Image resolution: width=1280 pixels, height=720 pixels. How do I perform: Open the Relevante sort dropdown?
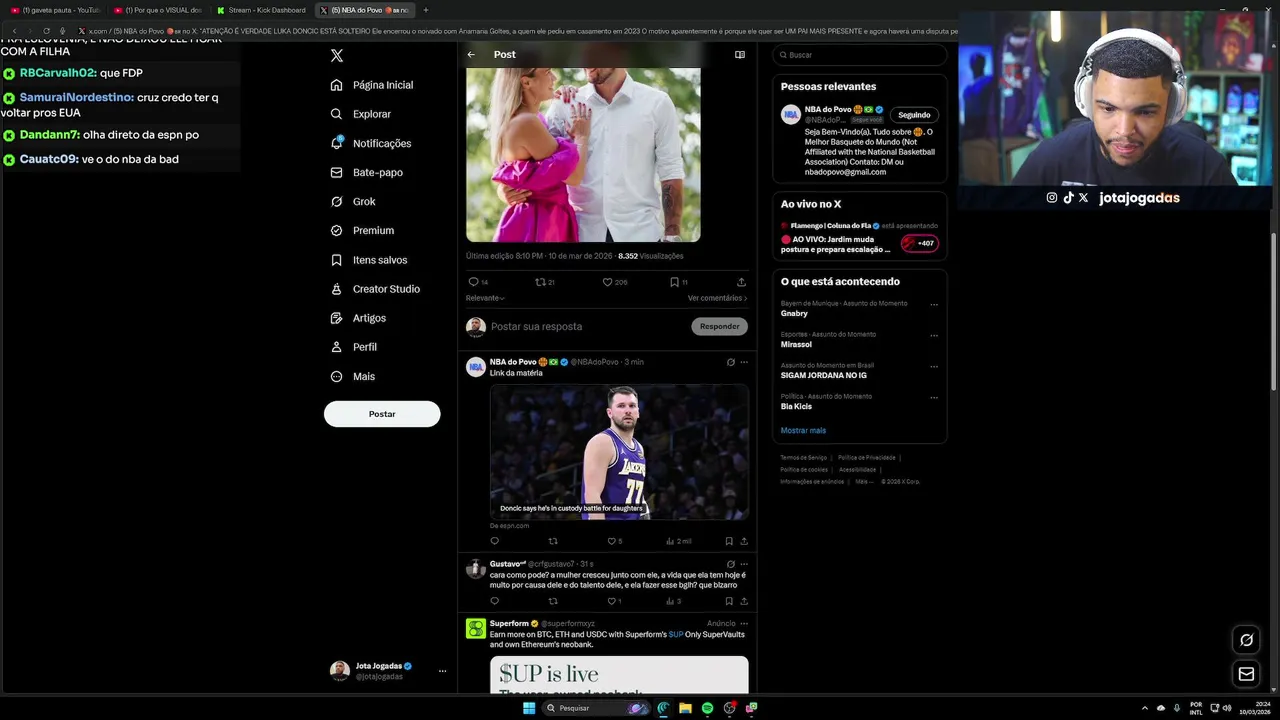click(485, 298)
